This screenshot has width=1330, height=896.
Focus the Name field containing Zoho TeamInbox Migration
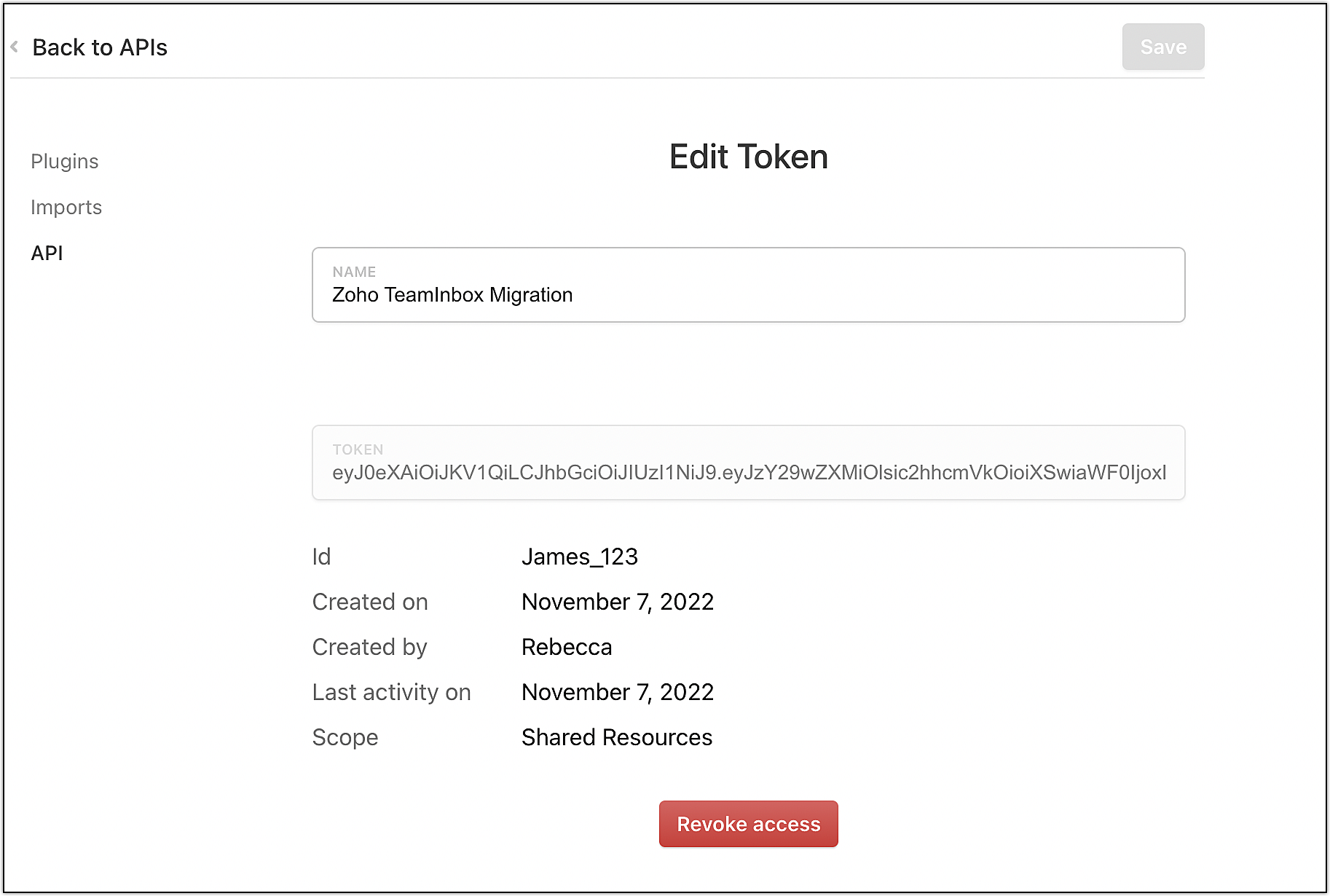coord(748,294)
